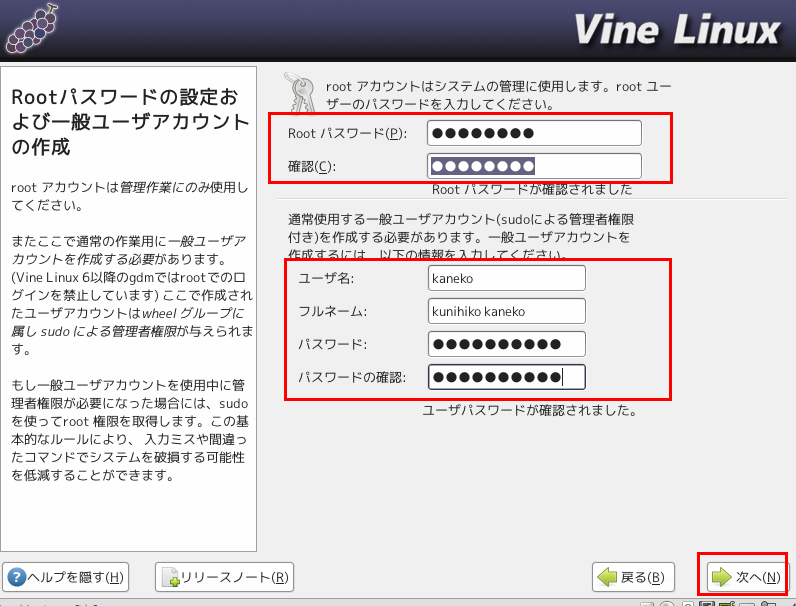Click the 'Root パスワード(P):' label
The width and height of the screenshot is (796, 606).
pyautogui.click(x=348, y=133)
